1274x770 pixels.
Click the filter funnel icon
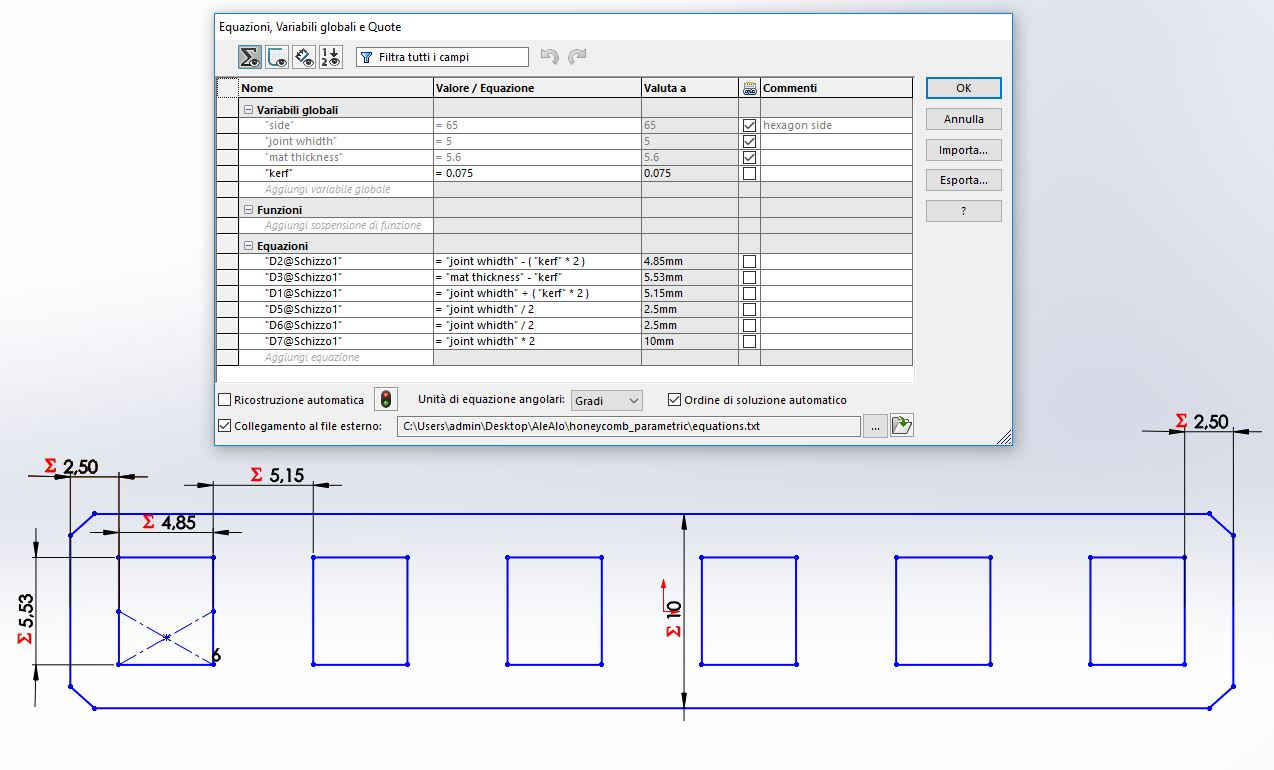click(x=366, y=57)
